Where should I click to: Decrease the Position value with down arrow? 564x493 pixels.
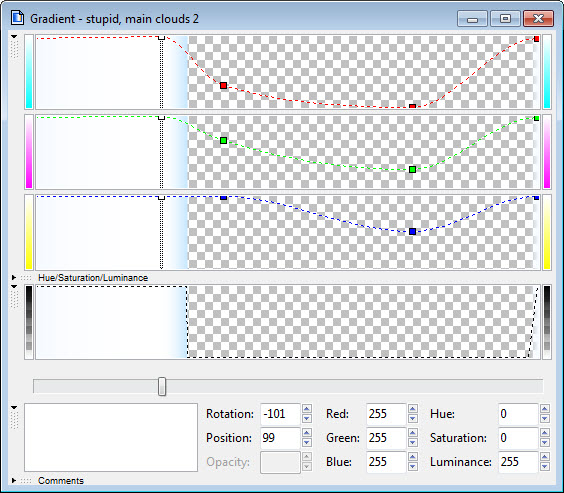[x=307, y=443]
